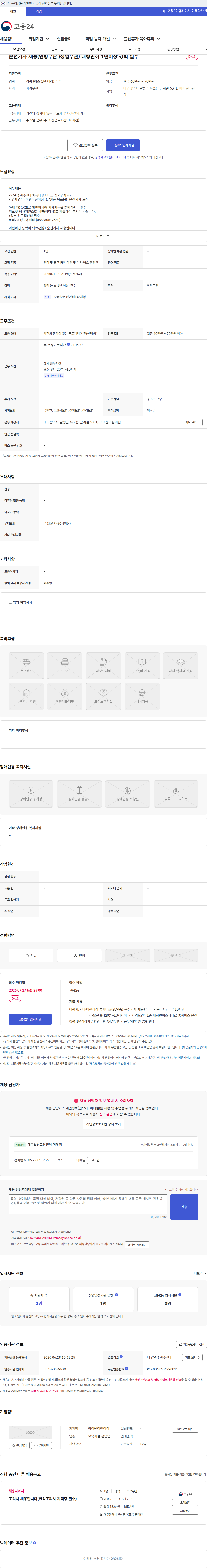Expand the 출산휴가·육아휴직 menu
207x1568 pixels.
click(142, 39)
